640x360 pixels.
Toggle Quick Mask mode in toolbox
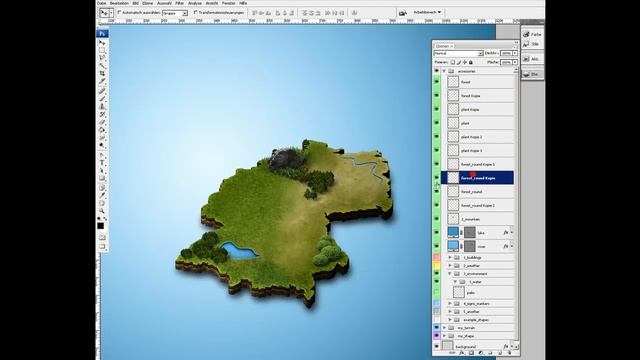(x=102, y=238)
